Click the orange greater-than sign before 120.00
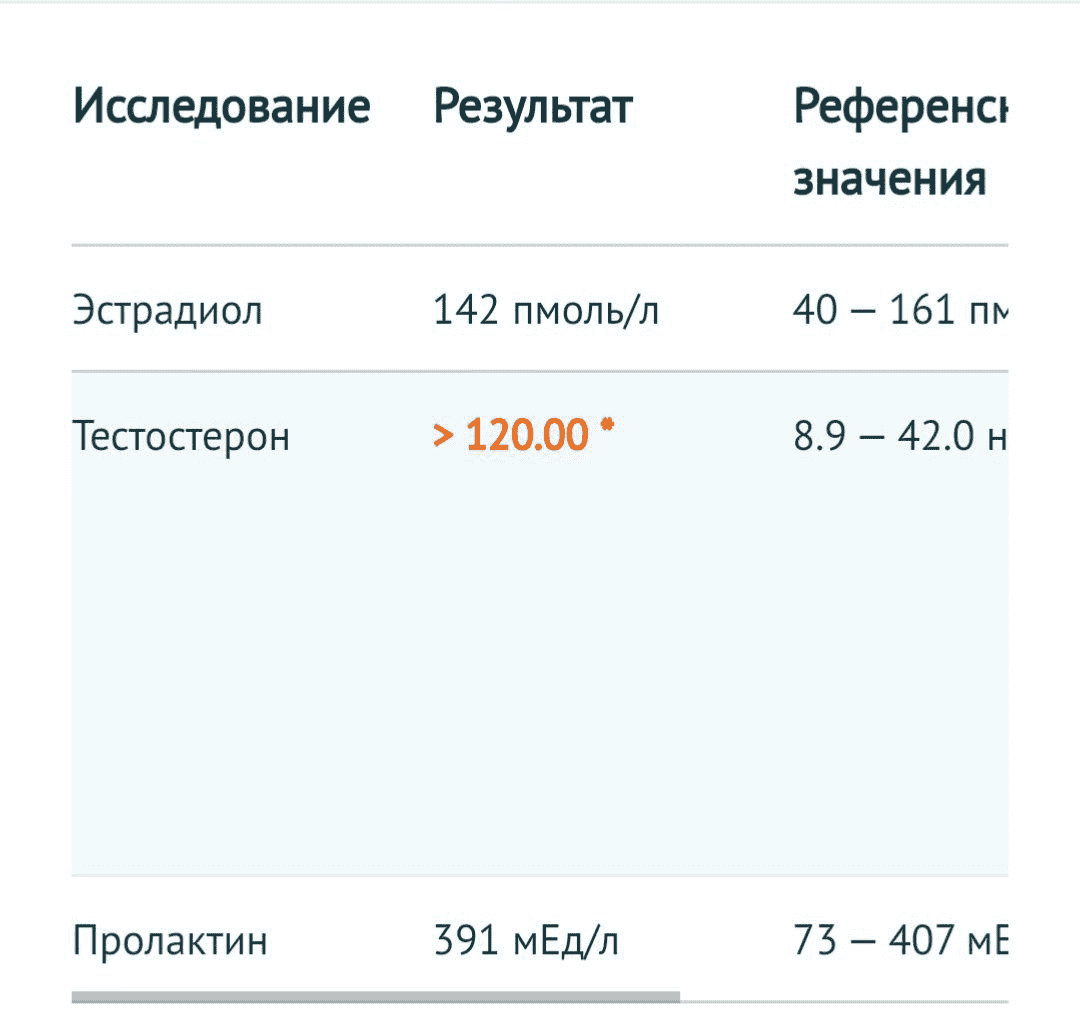The height and width of the screenshot is (1015, 1080). coord(443,436)
